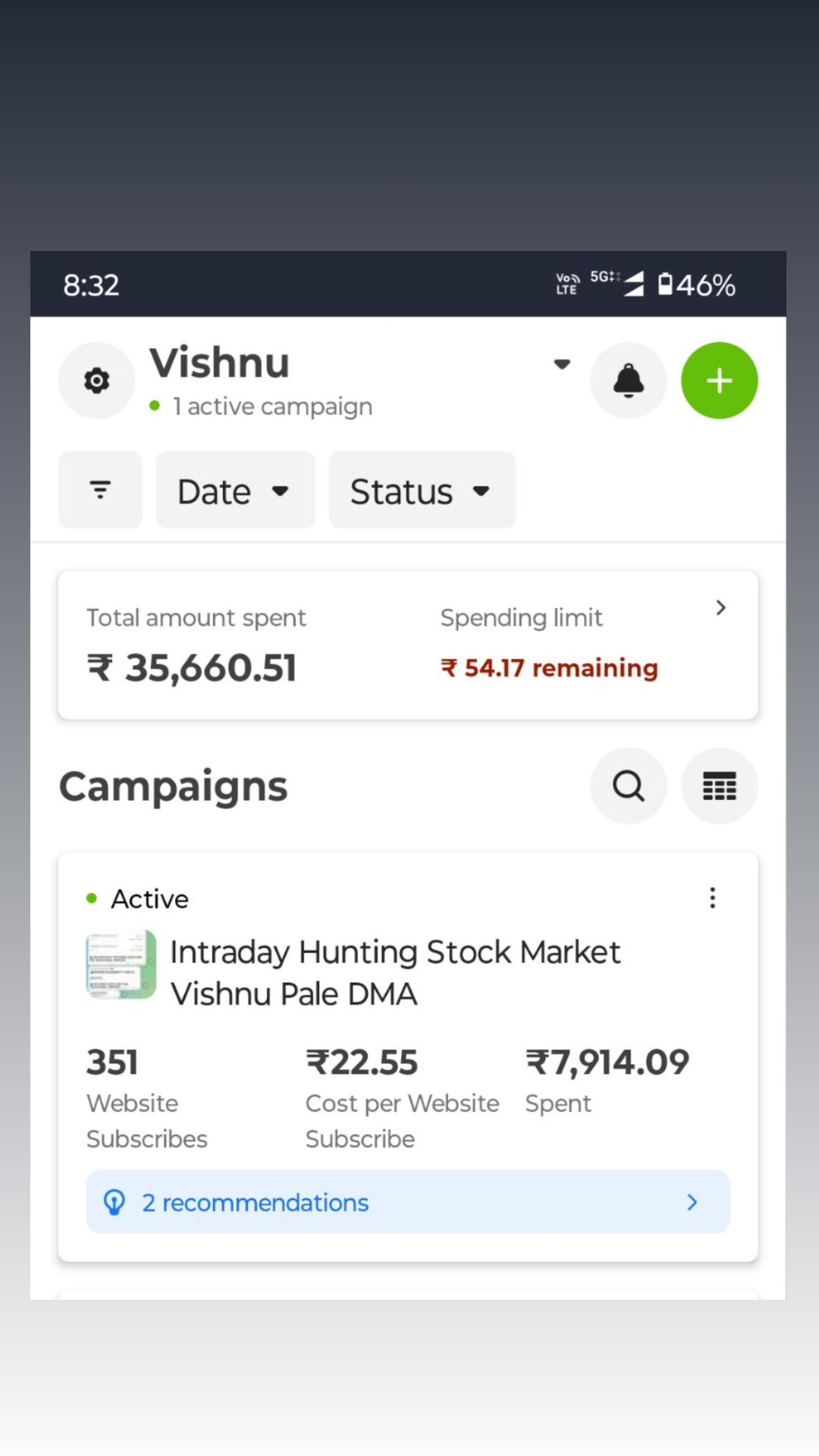
Task: Tap the battery indicator in status bar
Action: [x=696, y=285]
